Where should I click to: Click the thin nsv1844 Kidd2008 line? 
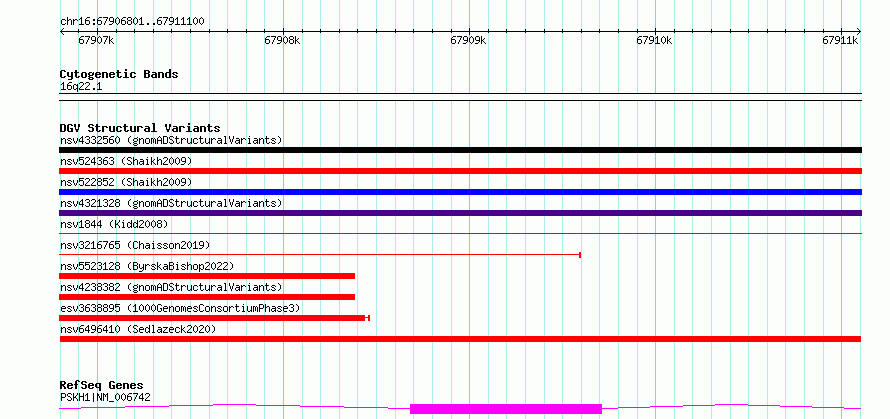tap(460, 233)
